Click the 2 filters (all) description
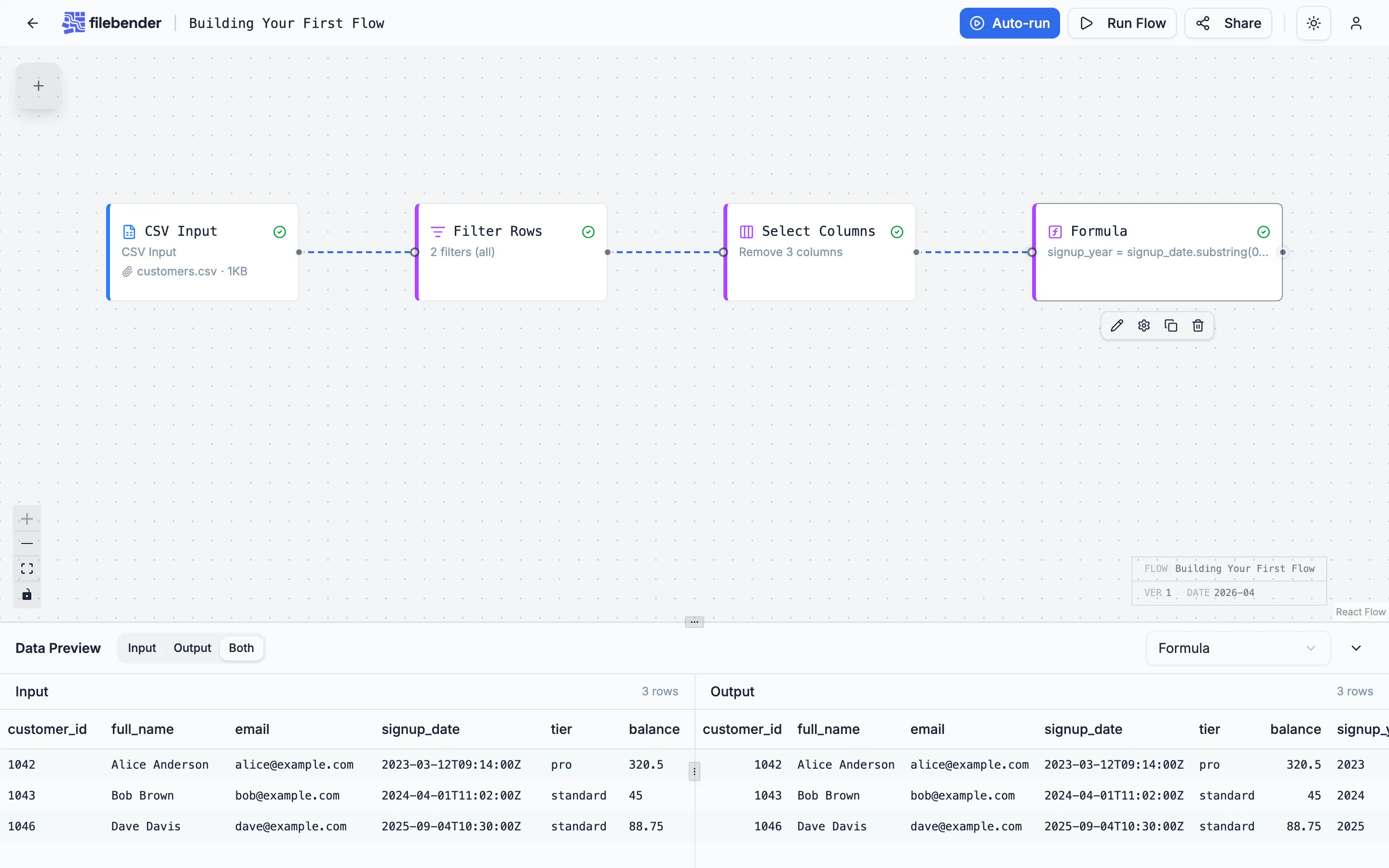The width and height of the screenshot is (1389, 868). (x=462, y=252)
